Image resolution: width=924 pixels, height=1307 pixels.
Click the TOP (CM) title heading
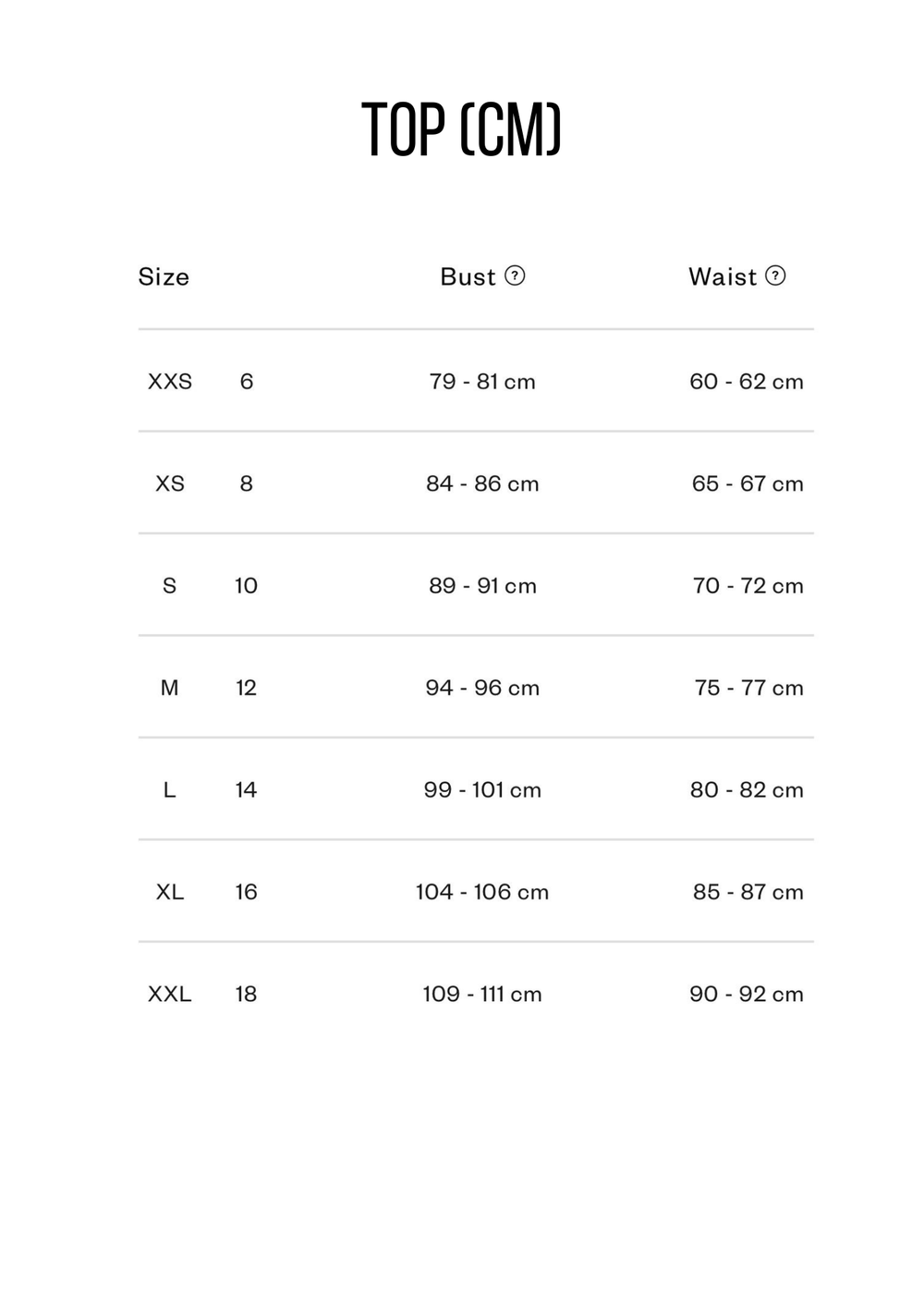461,130
